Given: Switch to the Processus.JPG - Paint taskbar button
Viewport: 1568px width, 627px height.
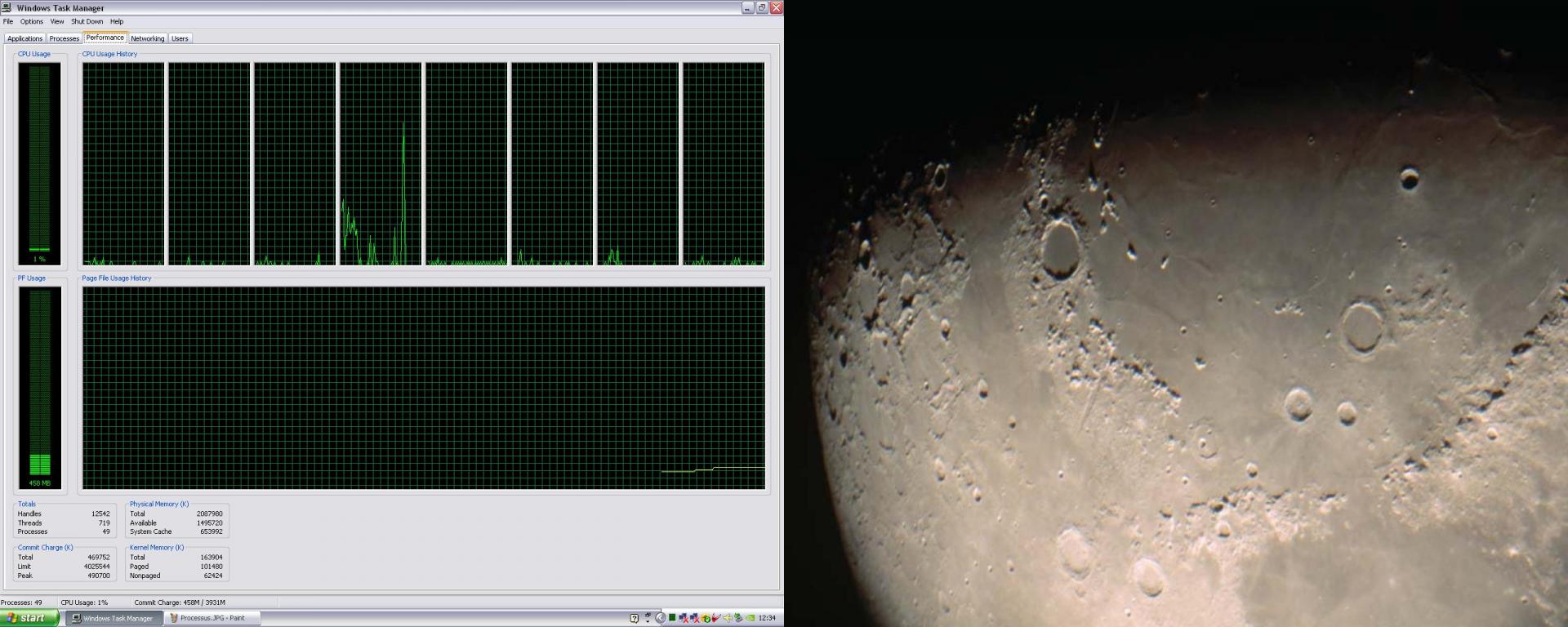Looking at the screenshot, I should coord(212,618).
